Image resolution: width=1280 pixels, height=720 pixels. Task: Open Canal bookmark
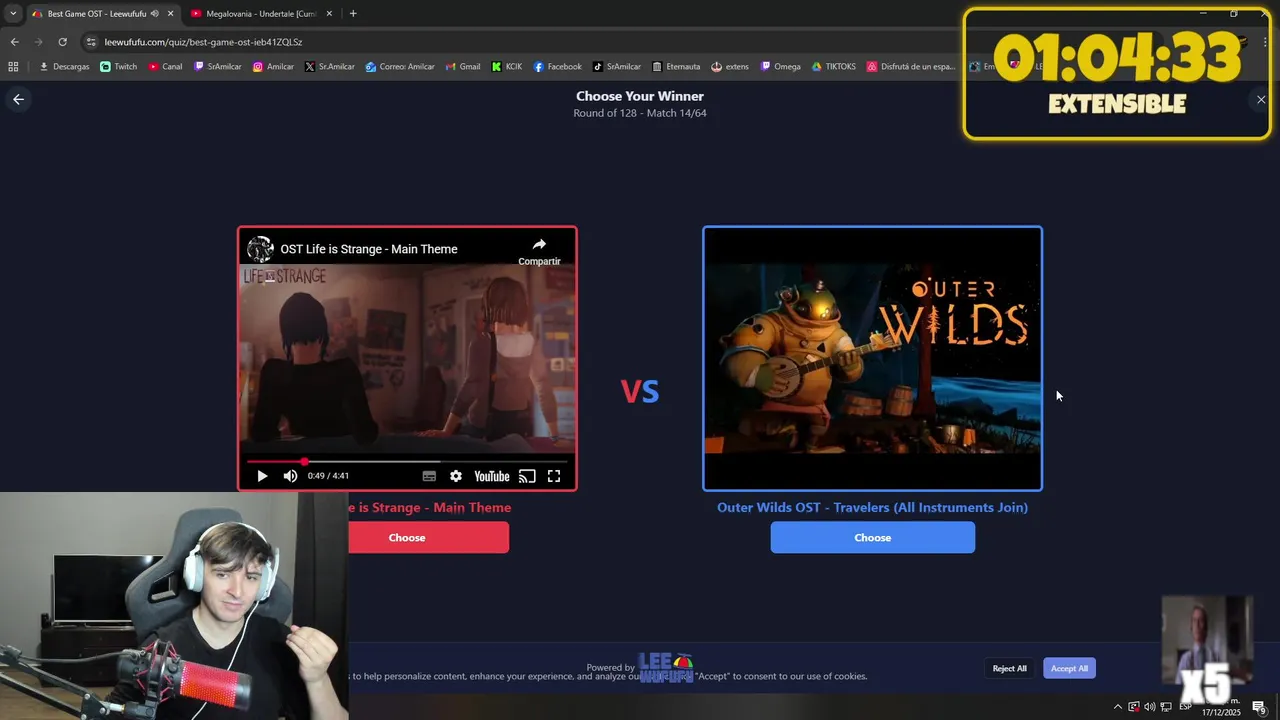pyautogui.click(x=166, y=67)
